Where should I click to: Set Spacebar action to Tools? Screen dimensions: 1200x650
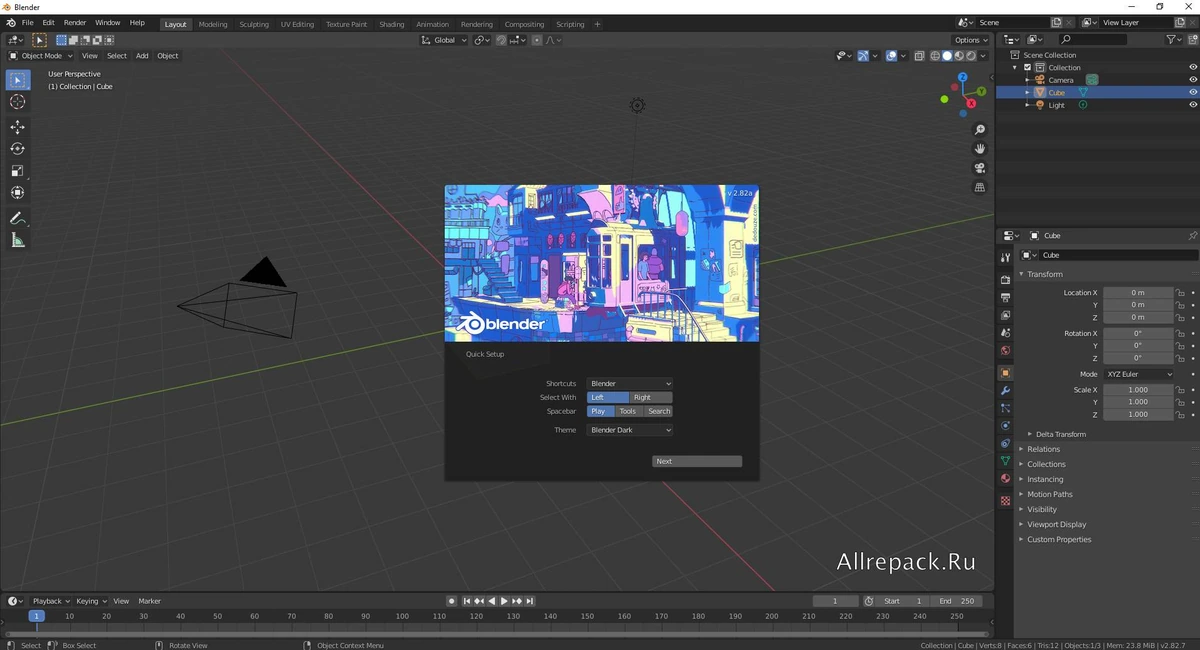tap(627, 411)
